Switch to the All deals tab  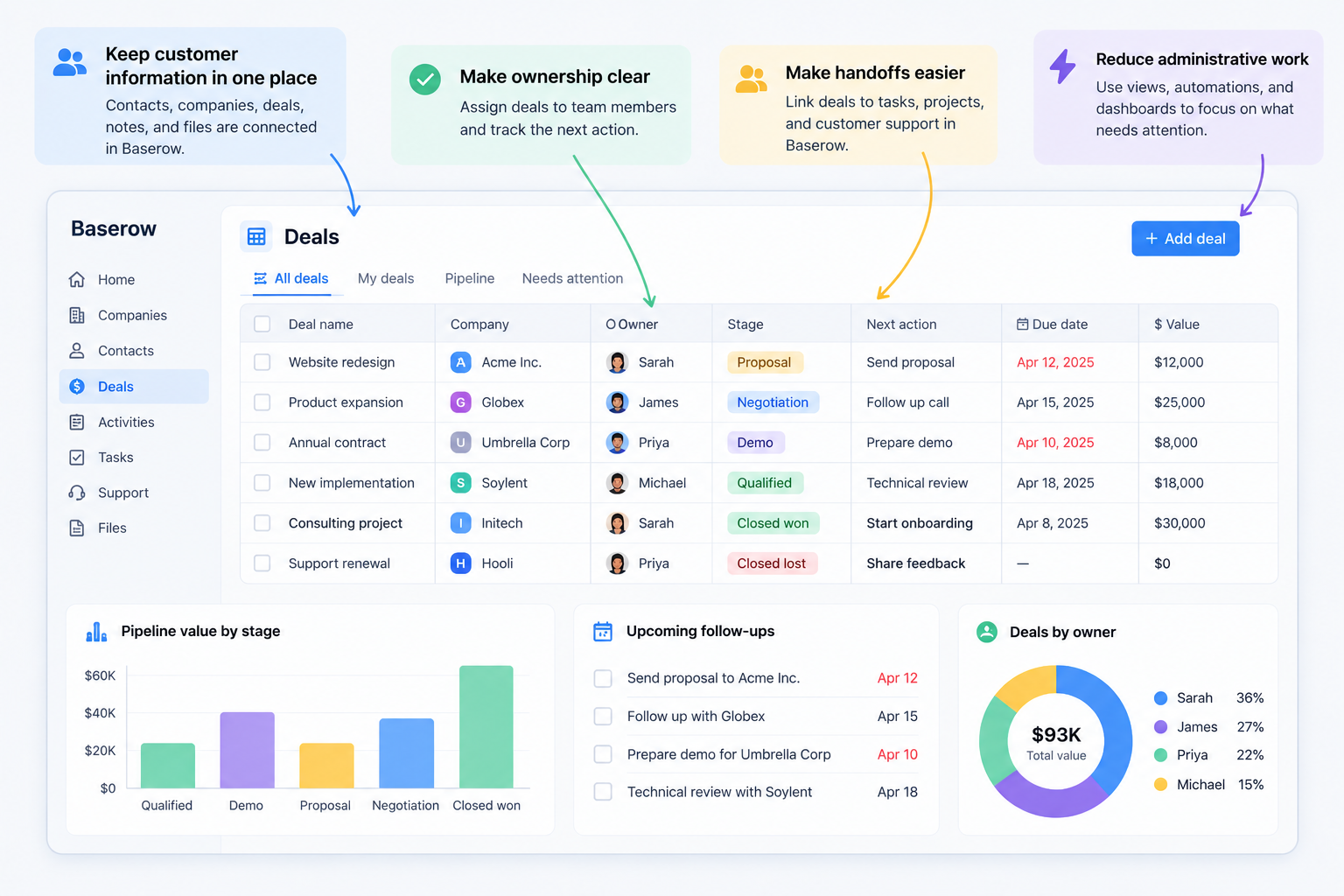pyautogui.click(x=290, y=278)
